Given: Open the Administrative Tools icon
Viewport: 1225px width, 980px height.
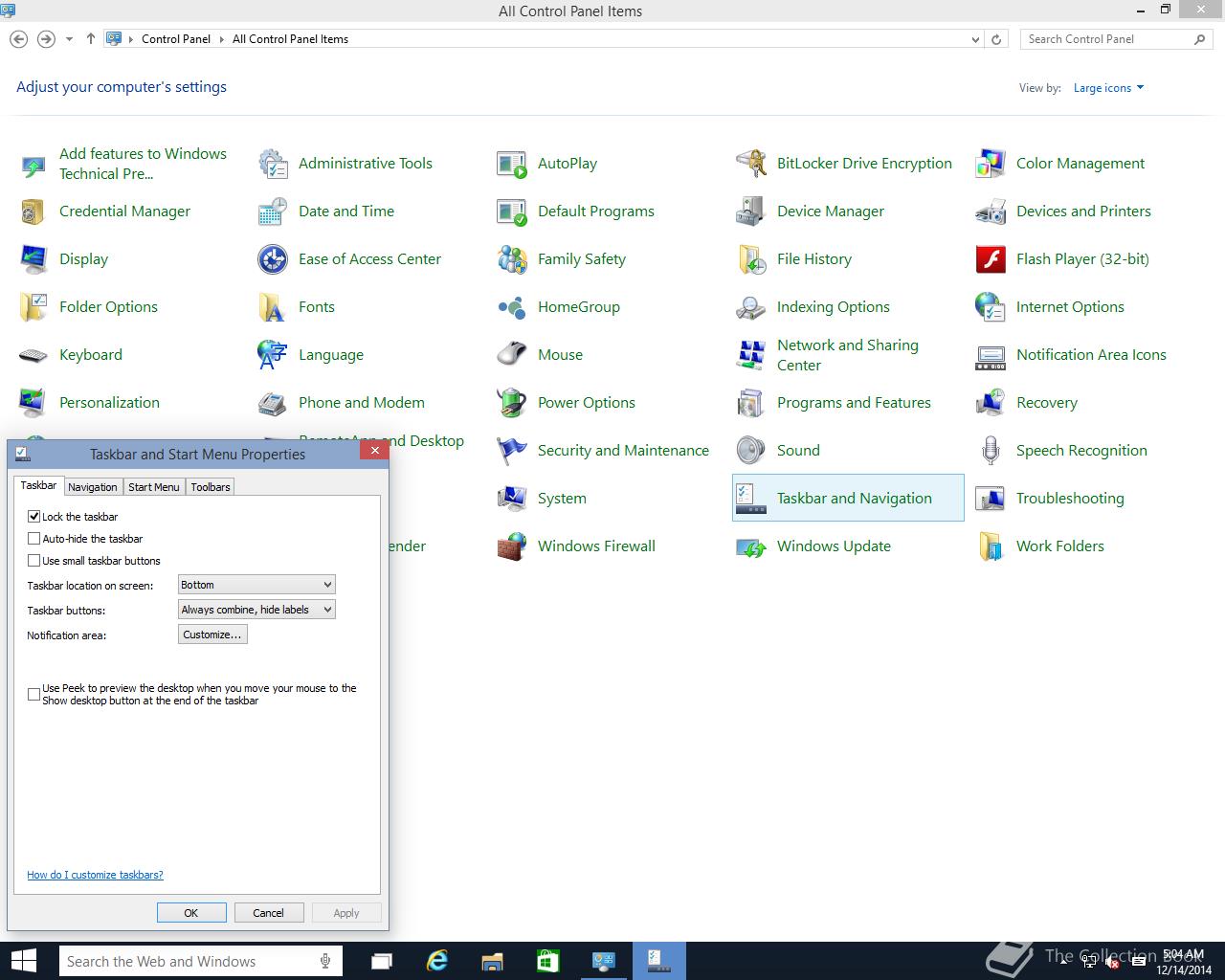Looking at the screenshot, I should [x=273, y=164].
